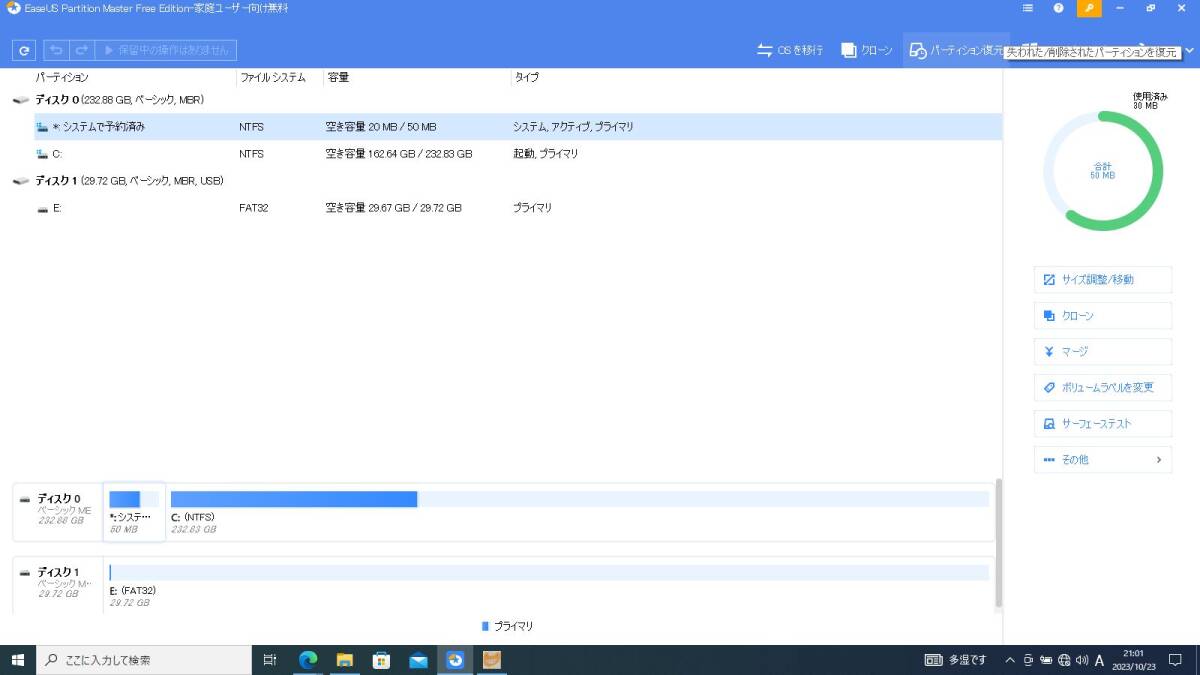This screenshot has height=675, width=1200.
Task: Open Microsoft Store from taskbar
Action: (x=381, y=660)
